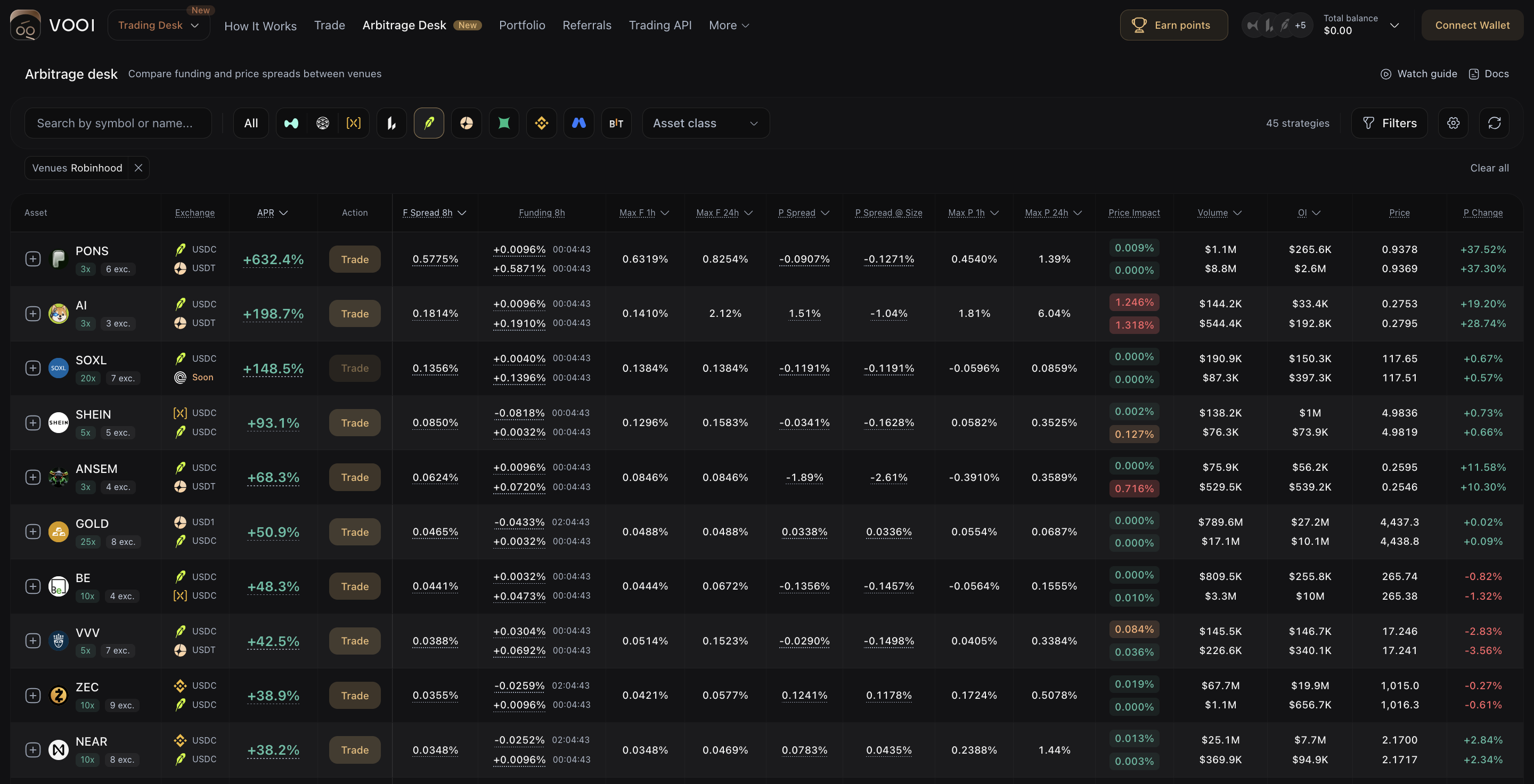Sort by Volume column header
Screen dimensions: 1534x784
pyautogui.click(x=1220, y=213)
